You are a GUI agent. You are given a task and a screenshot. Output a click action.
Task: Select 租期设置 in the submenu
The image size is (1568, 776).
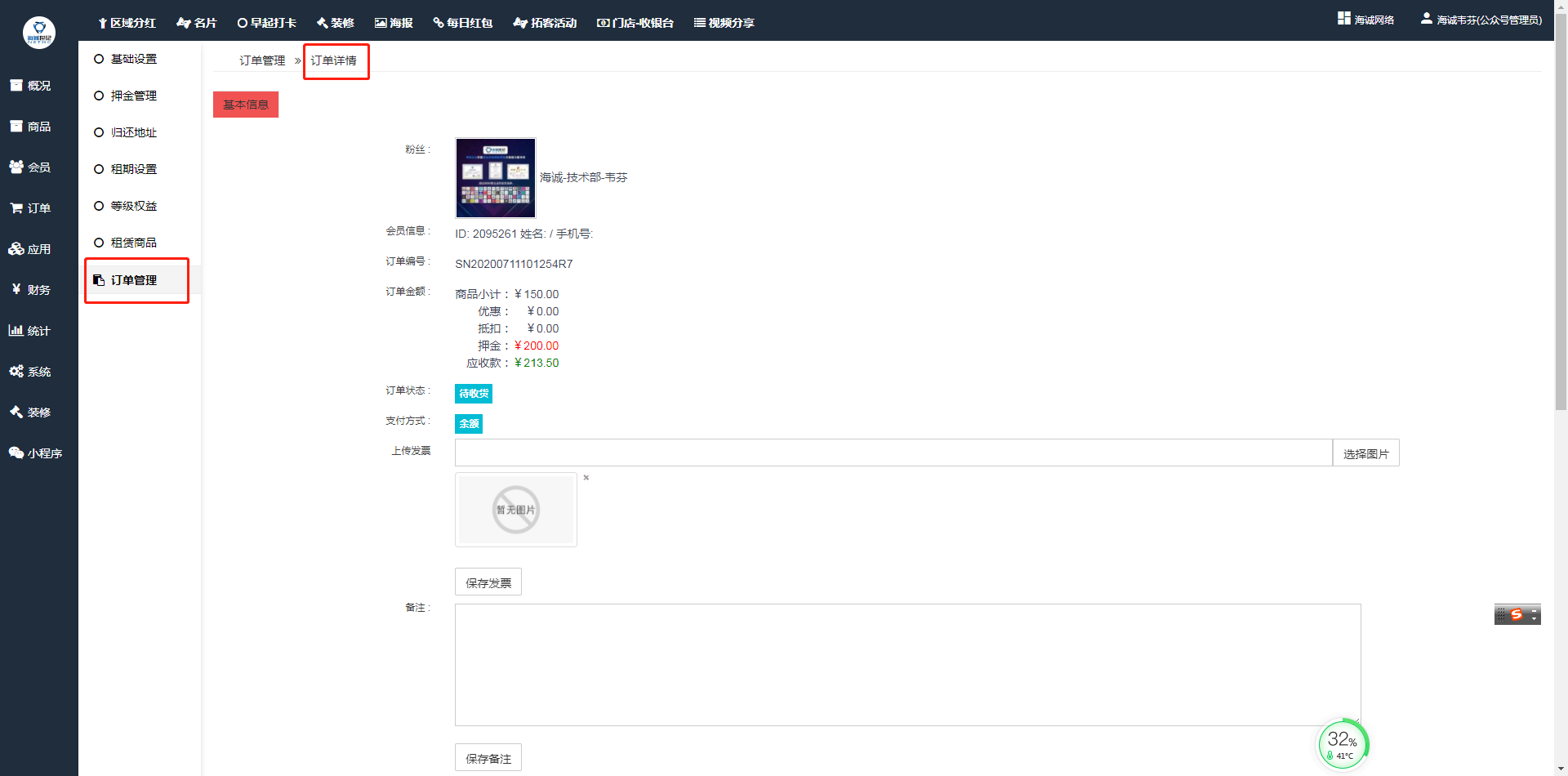point(134,169)
